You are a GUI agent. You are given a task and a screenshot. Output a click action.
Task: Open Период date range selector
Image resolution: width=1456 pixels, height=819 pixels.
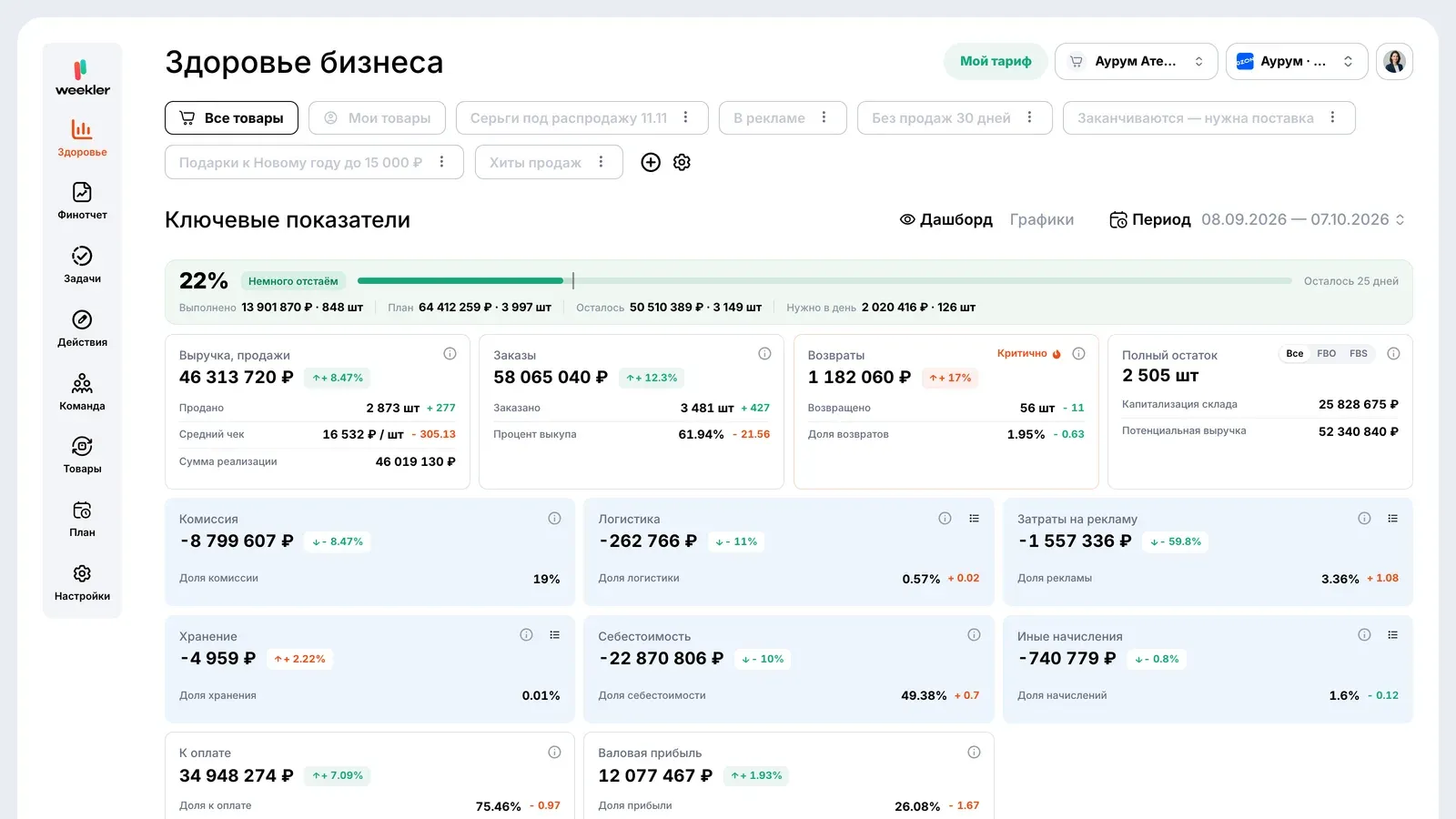pos(1257,219)
